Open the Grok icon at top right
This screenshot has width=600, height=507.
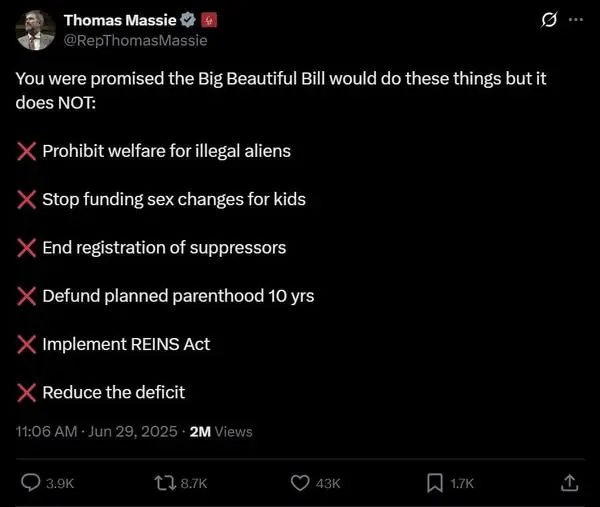pyautogui.click(x=548, y=20)
